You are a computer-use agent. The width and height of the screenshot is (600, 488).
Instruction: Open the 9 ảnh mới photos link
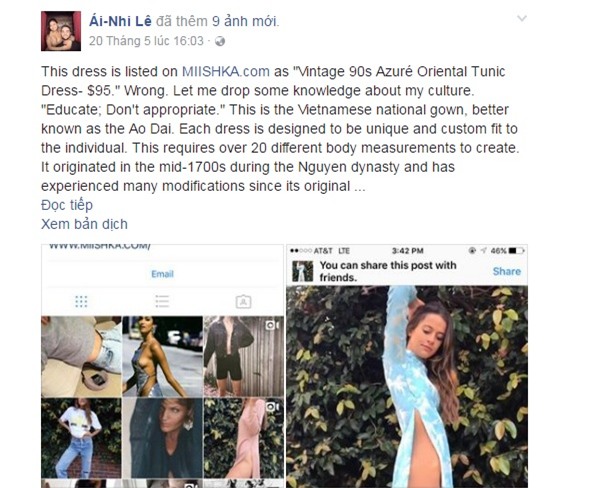pyautogui.click(x=245, y=21)
